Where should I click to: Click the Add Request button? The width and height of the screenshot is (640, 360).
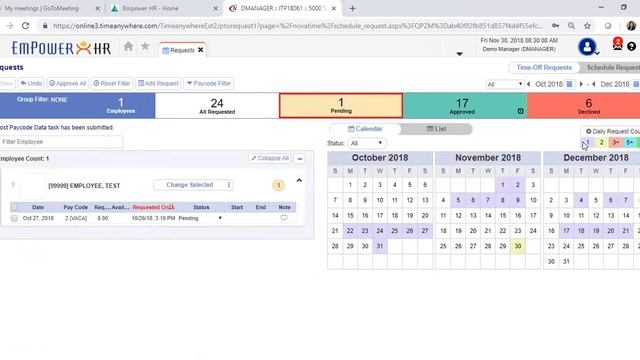tap(158, 83)
